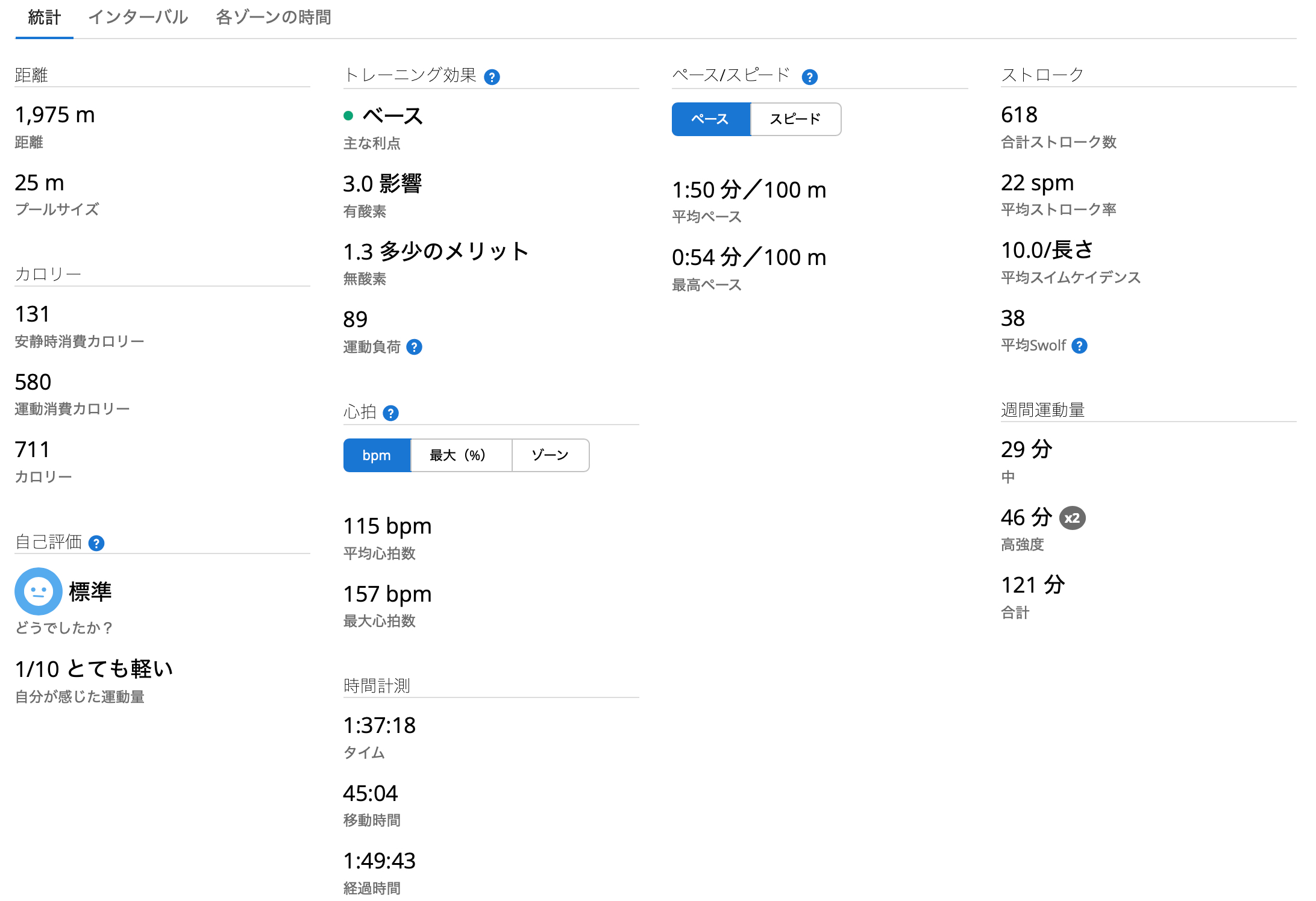The height and width of the screenshot is (901, 1316).
Task: Select the 統計 tab
Action: click(x=43, y=17)
